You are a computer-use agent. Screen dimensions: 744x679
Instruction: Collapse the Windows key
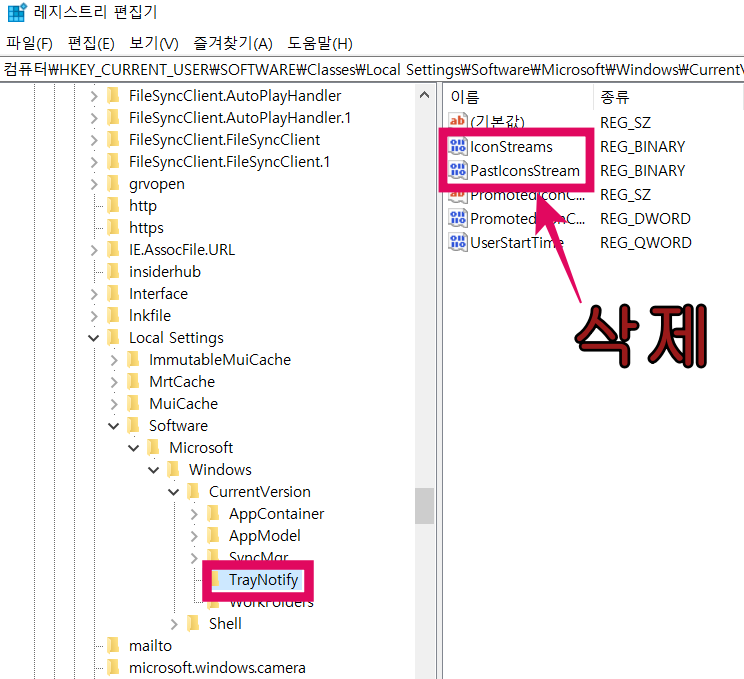click(x=154, y=470)
